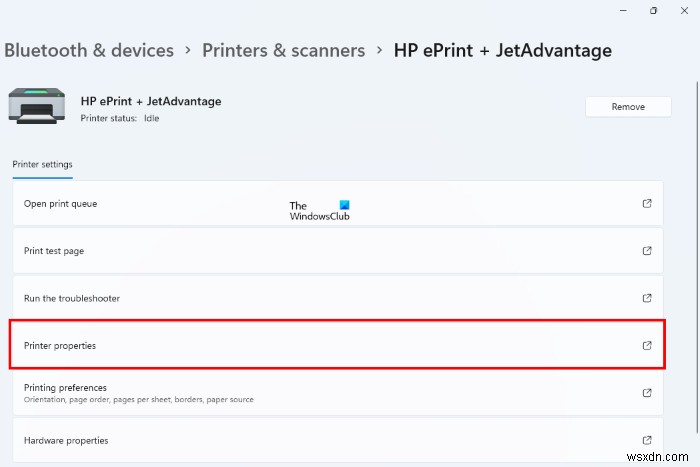Restore down the Settings window
Viewport: 700px width, 467px height.
(654, 10)
